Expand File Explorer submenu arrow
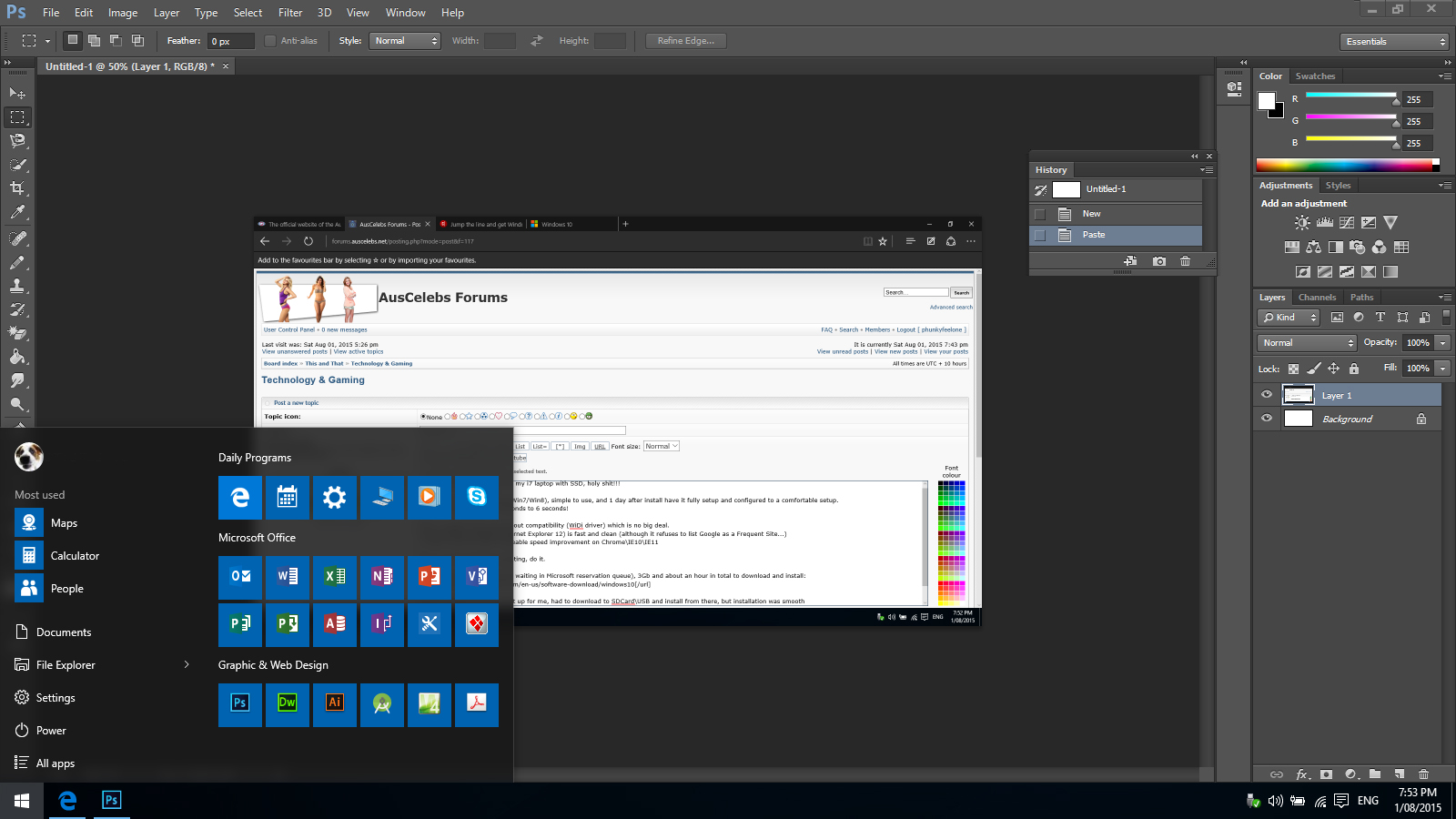This screenshot has width=1456, height=819. [187, 664]
